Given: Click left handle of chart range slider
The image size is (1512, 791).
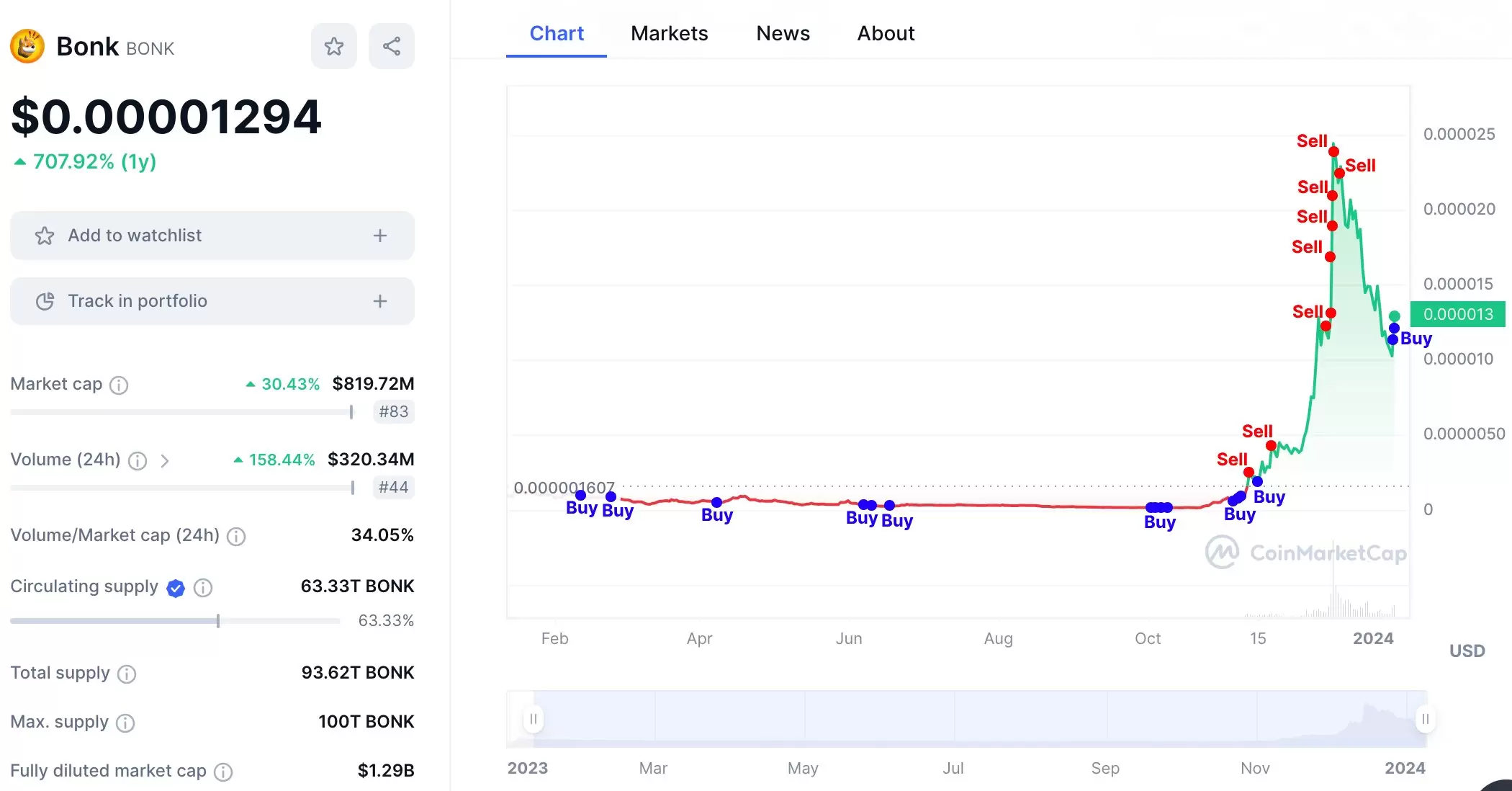Looking at the screenshot, I should (x=534, y=719).
